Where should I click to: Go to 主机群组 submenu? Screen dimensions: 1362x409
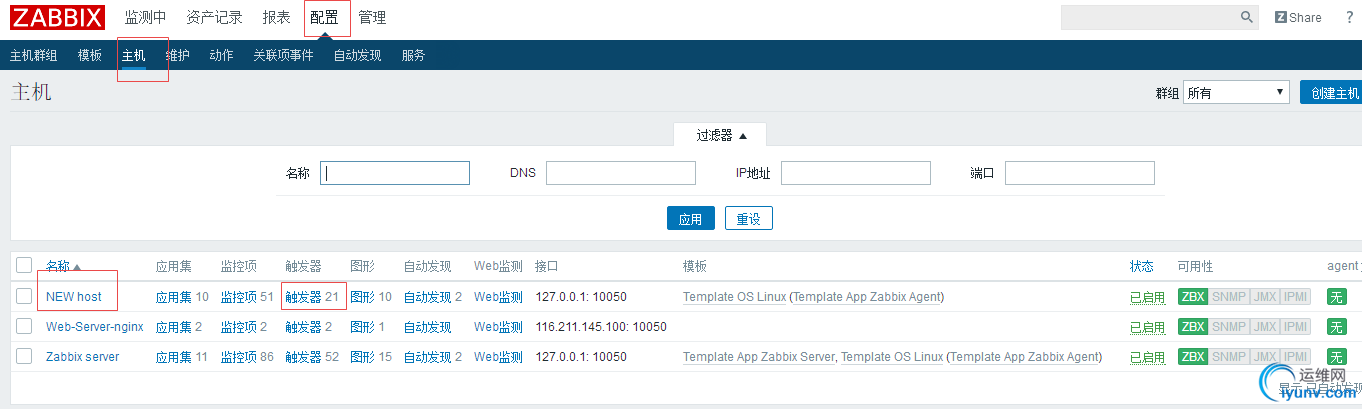(34, 56)
